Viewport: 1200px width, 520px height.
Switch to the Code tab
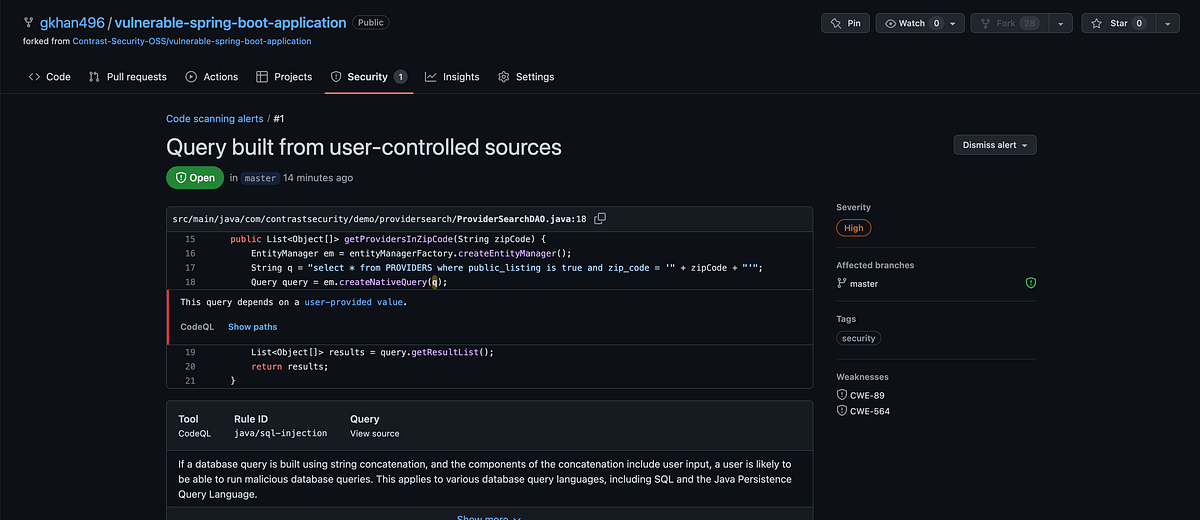tap(49, 77)
